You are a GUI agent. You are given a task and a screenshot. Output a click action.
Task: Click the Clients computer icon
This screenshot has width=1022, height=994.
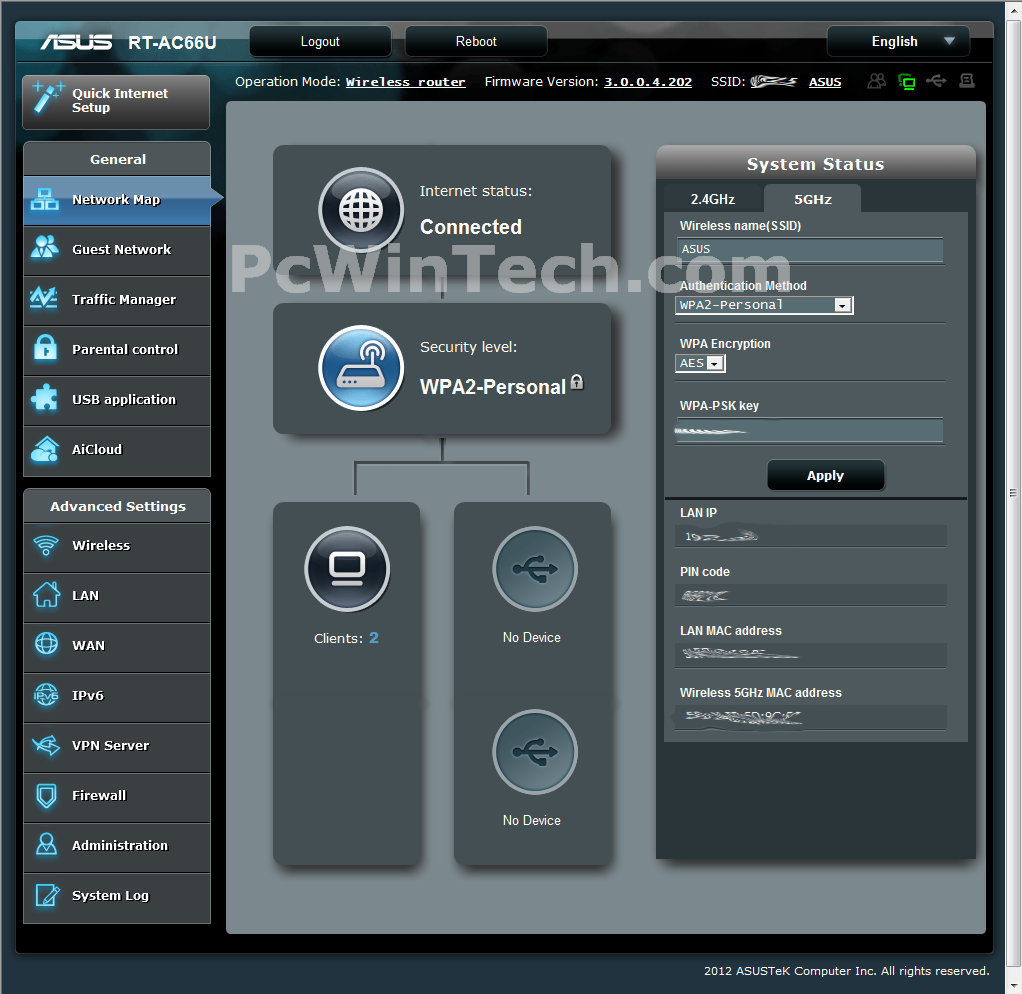click(347, 568)
